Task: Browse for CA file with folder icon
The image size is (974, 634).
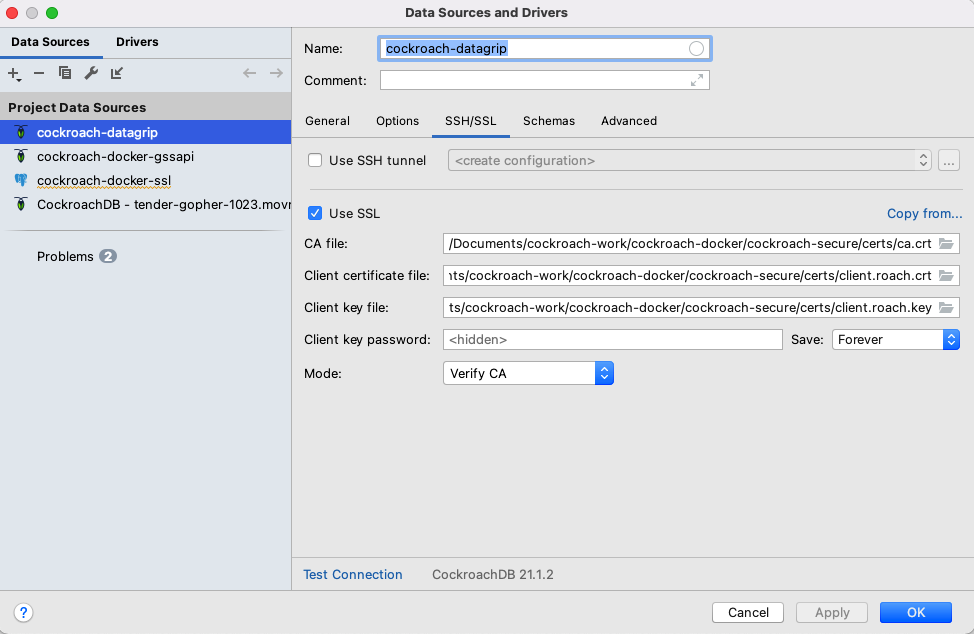Action: pyautogui.click(x=946, y=243)
